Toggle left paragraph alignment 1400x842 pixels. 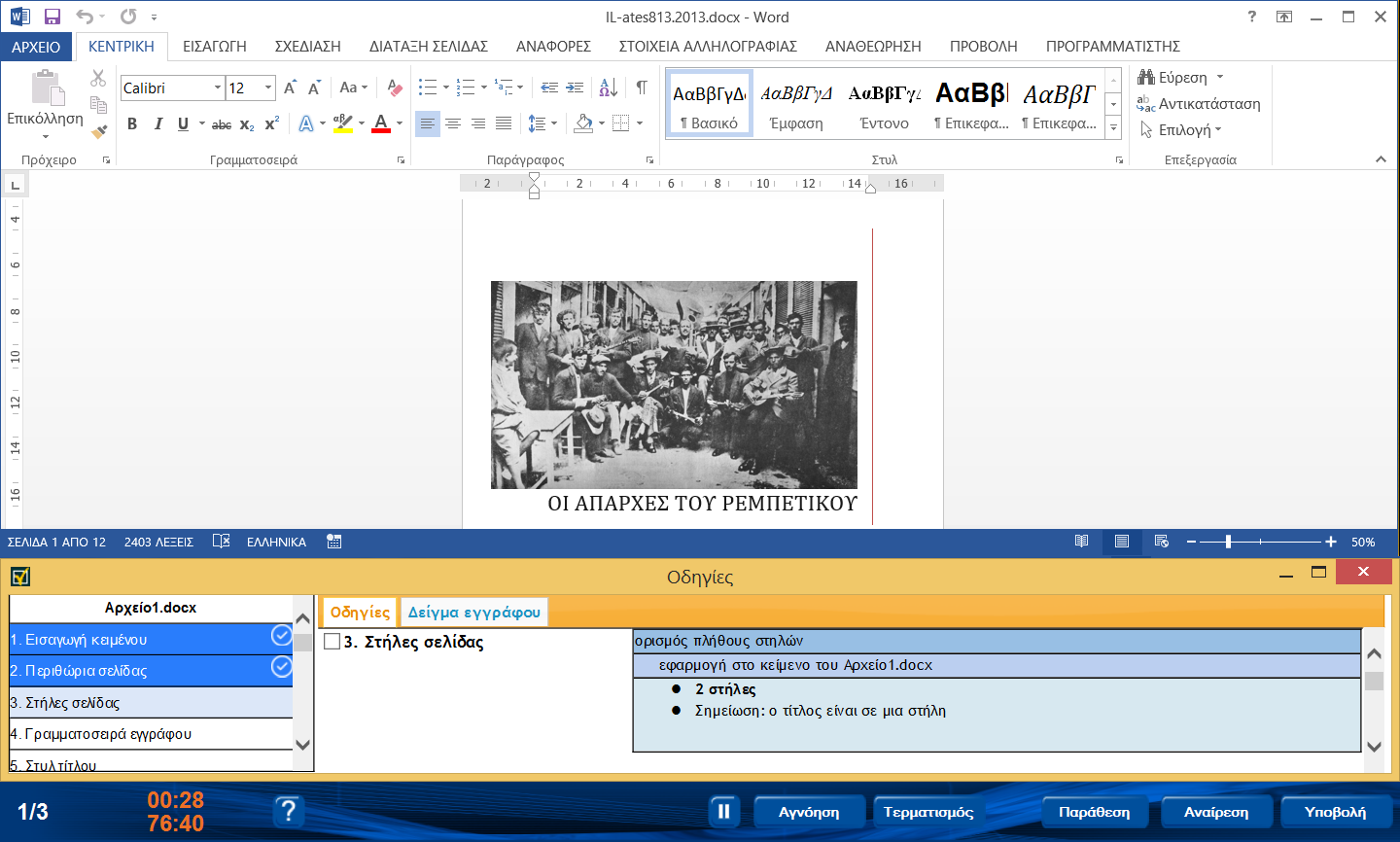428,123
